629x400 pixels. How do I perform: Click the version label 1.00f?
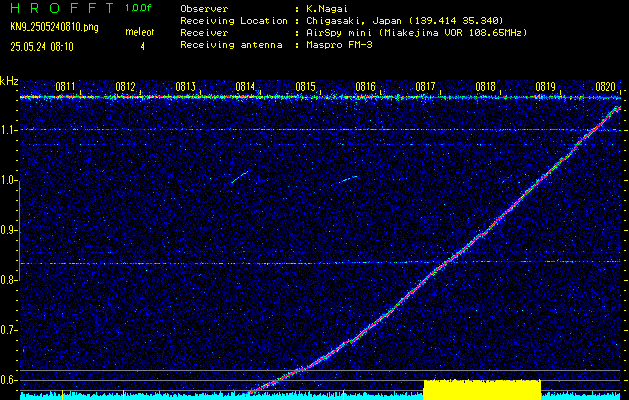click(138, 8)
